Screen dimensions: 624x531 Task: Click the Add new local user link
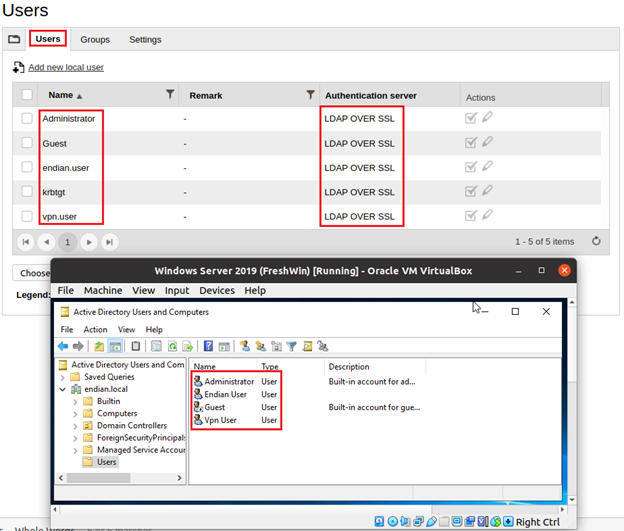pos(66,67)
